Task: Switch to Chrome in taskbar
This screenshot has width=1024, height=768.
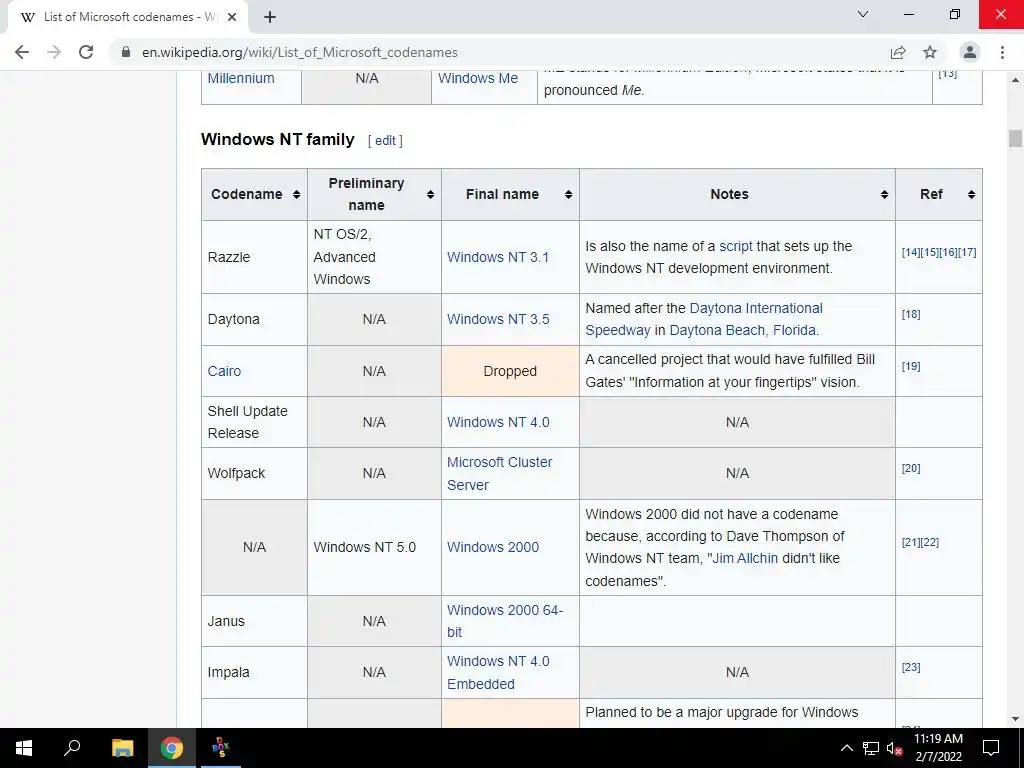Action: click(x=172, y=748)
